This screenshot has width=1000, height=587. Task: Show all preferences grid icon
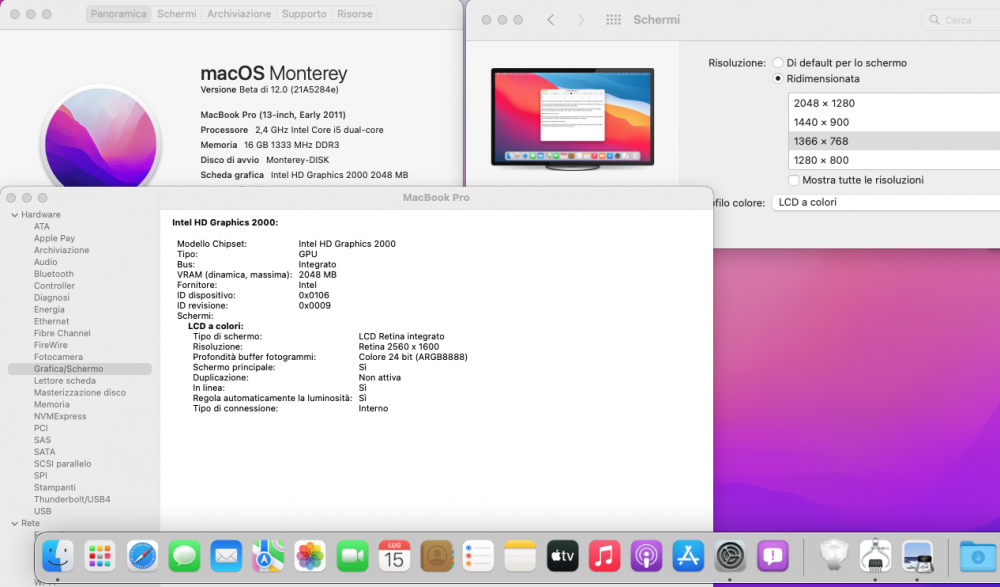(613, 20)
